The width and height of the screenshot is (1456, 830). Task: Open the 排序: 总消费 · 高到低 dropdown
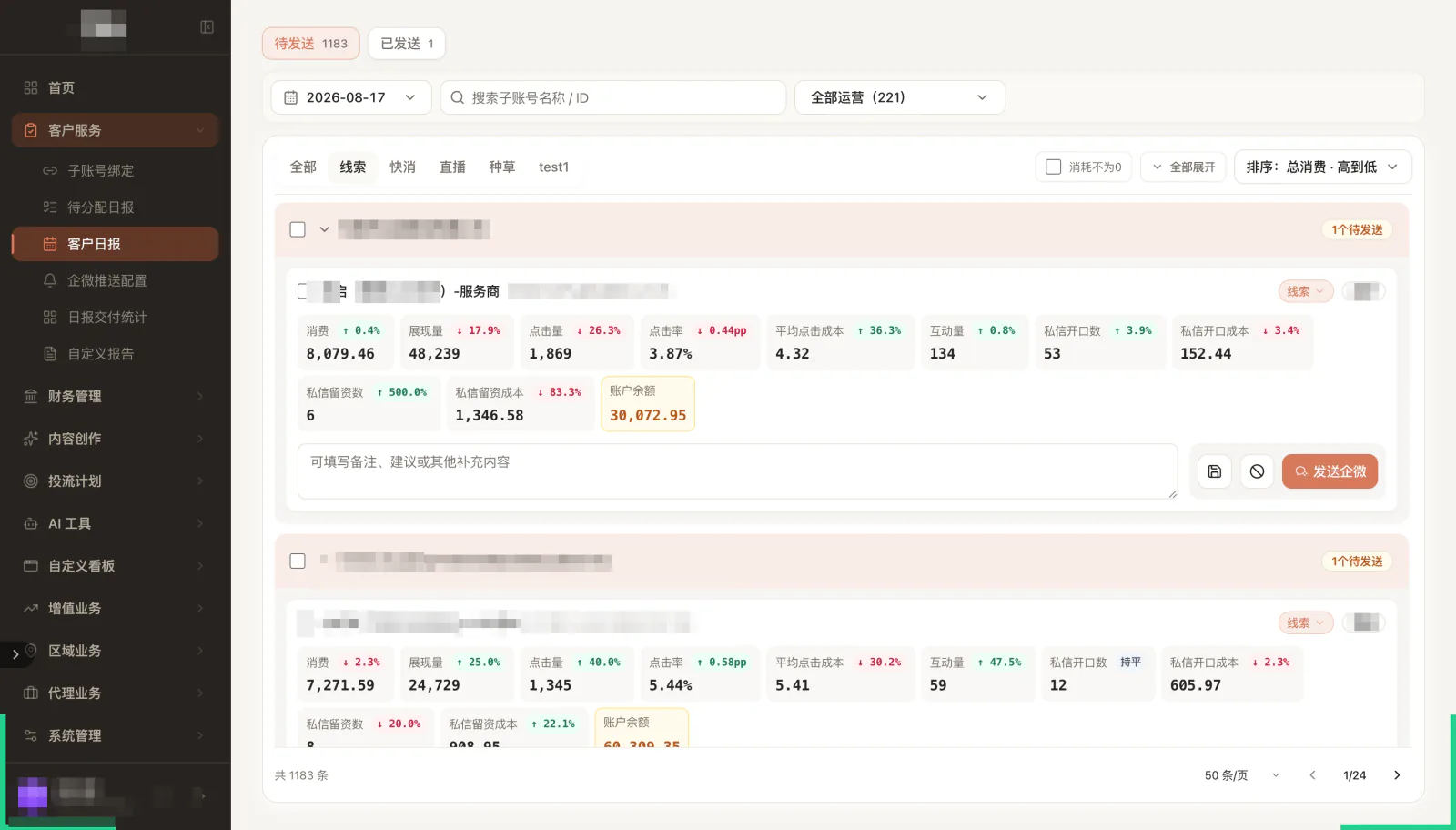(1322, 167)
